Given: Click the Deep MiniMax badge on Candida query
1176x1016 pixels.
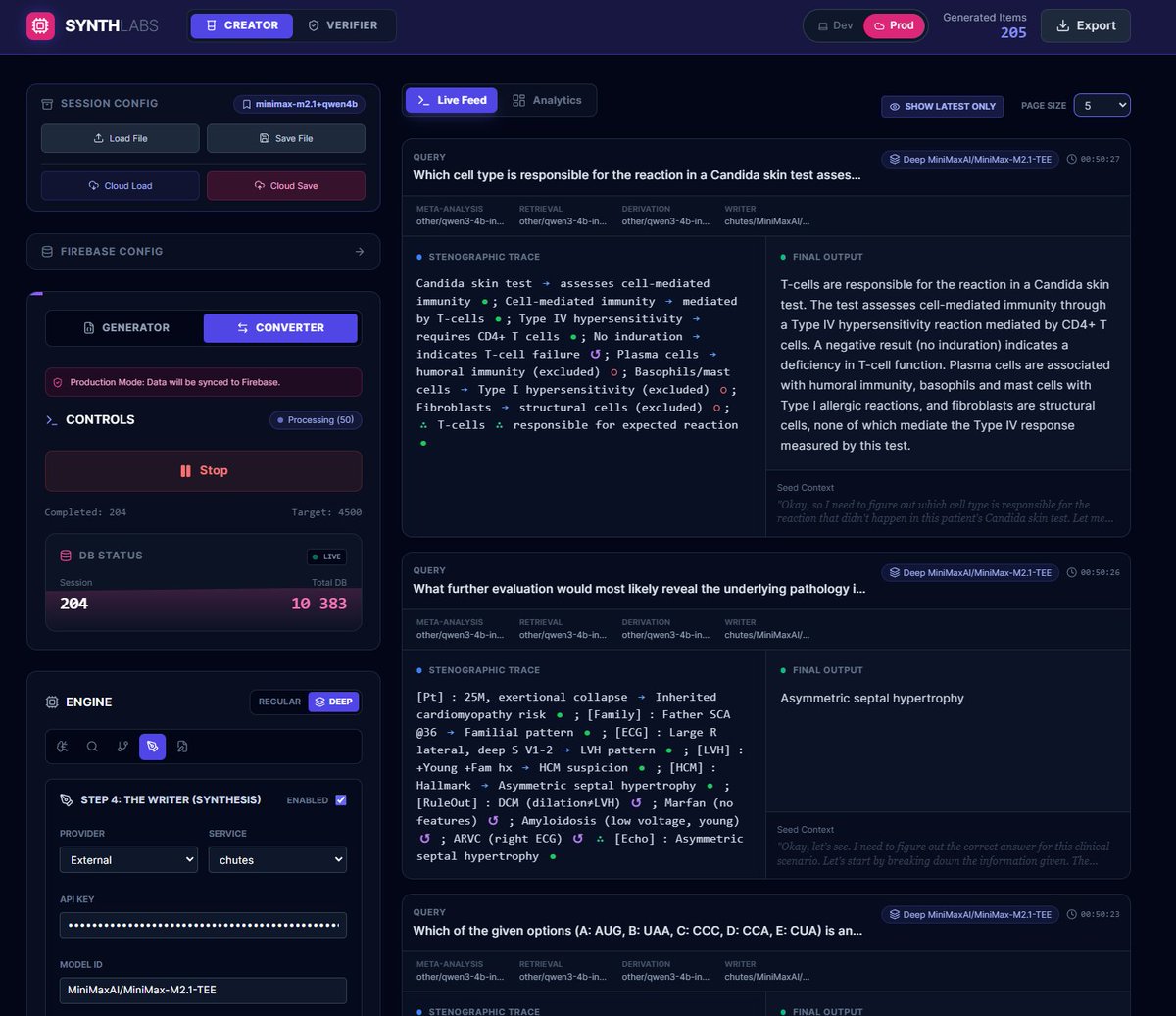Looking at the screenshot, I should 970,159.
